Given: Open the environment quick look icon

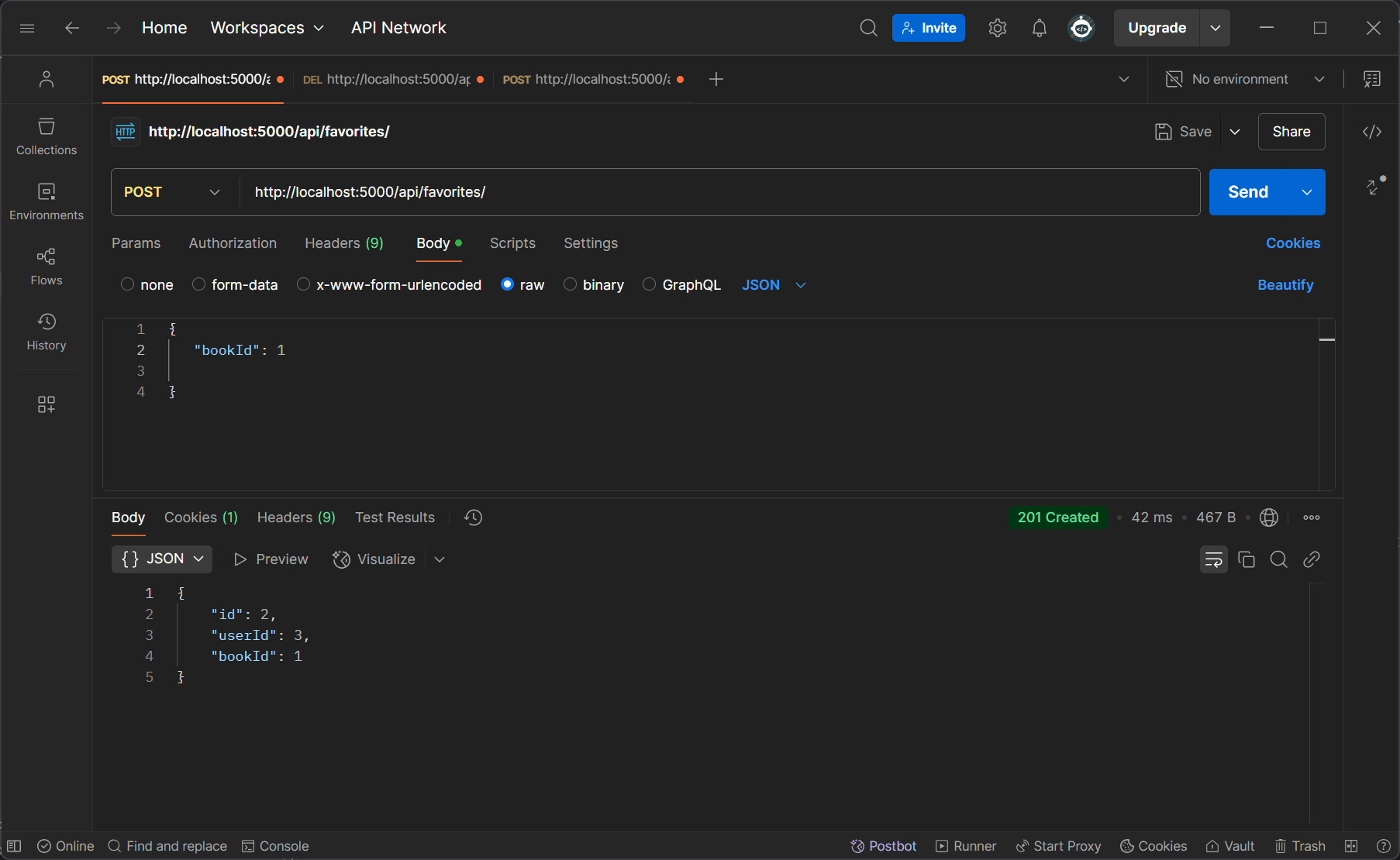Looking at the screenshot, I should (1372, 79).
